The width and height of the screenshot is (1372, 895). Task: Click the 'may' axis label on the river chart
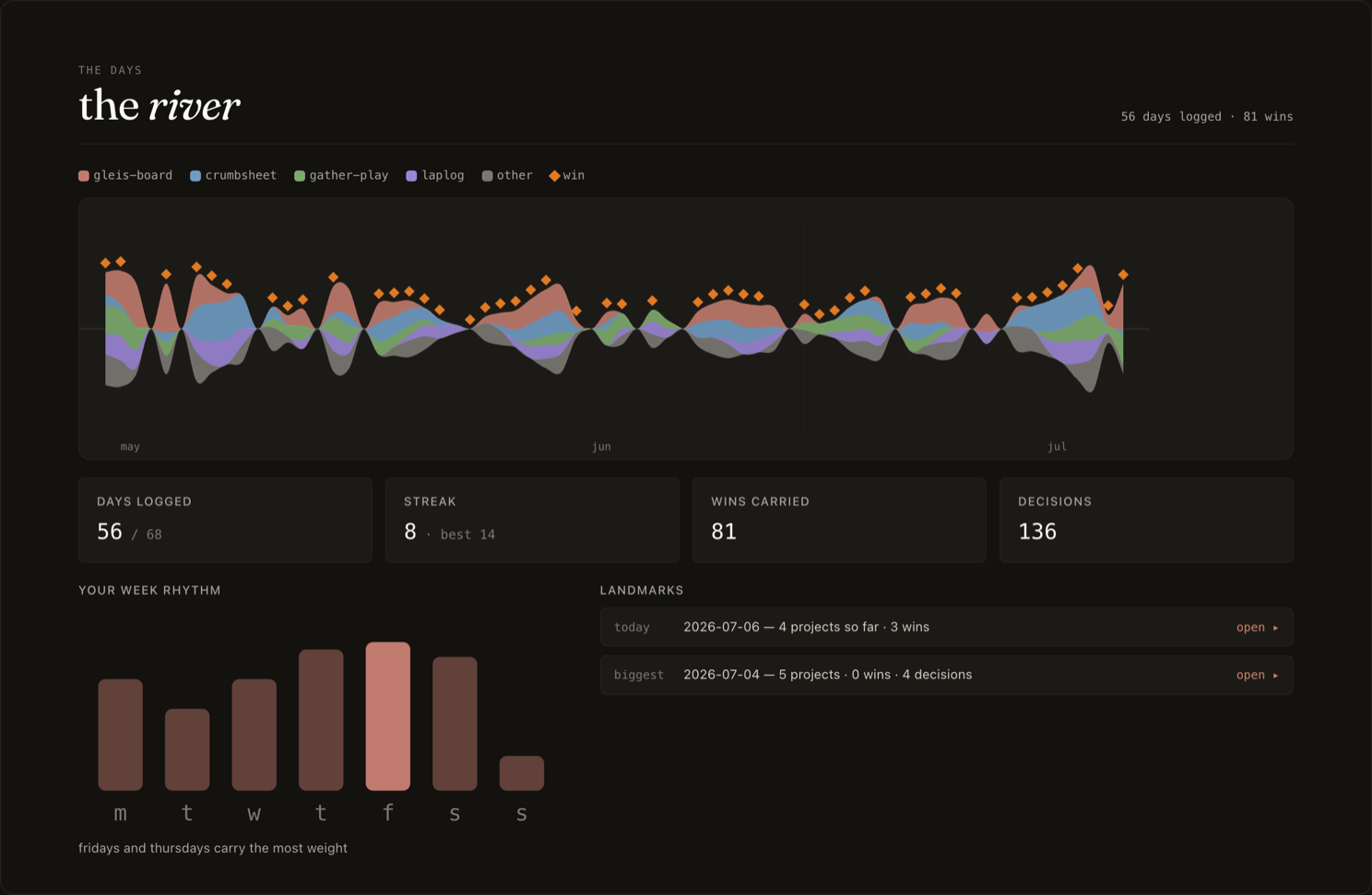point(130,446)
